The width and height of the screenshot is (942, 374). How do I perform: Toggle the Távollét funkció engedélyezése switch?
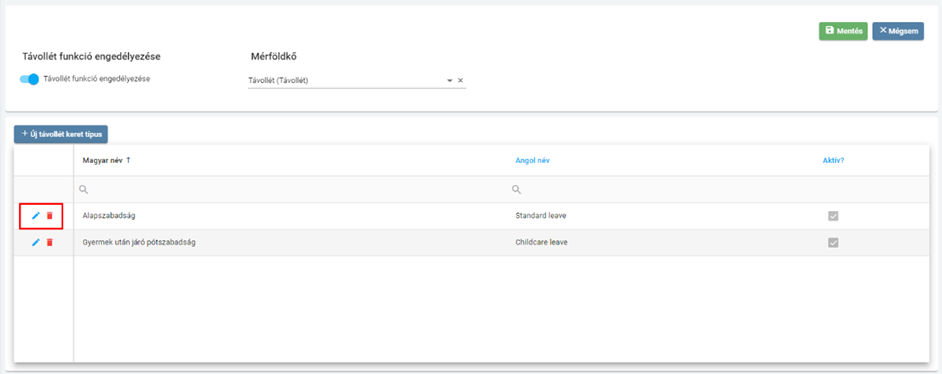[29, 79]
